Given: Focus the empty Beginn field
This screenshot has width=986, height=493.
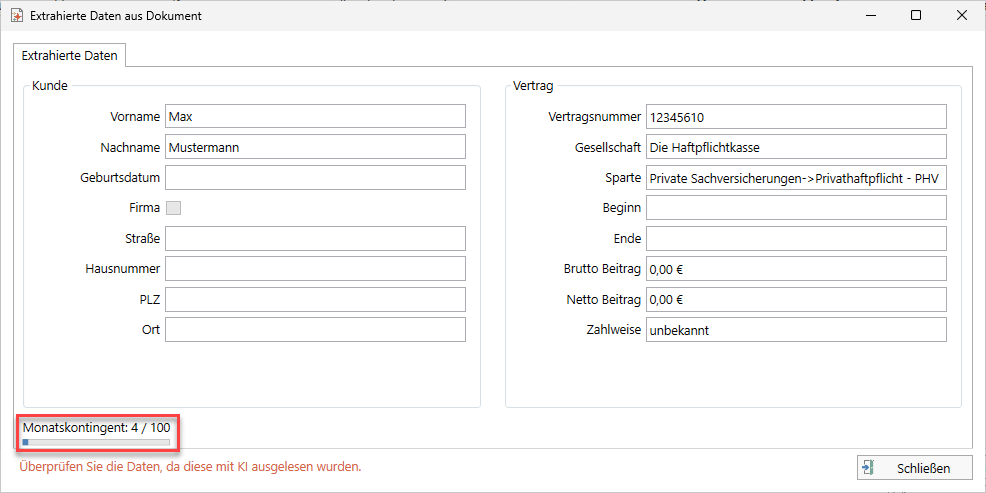Looking at the screenshot, I should pos(795,208).
